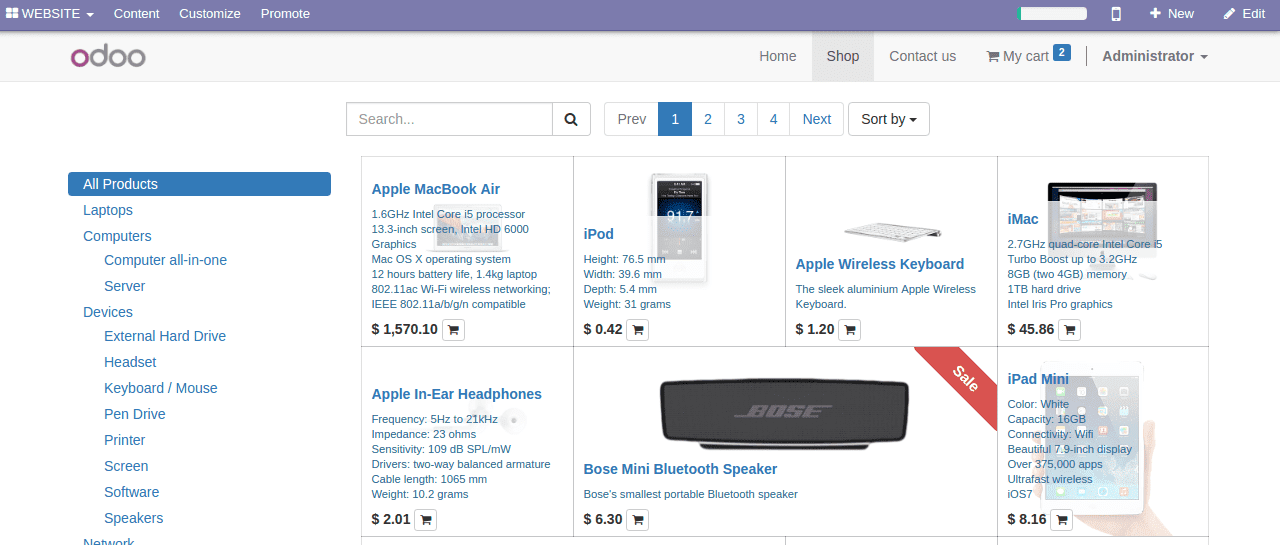Select the Shop navigation item

coord(843,56)
